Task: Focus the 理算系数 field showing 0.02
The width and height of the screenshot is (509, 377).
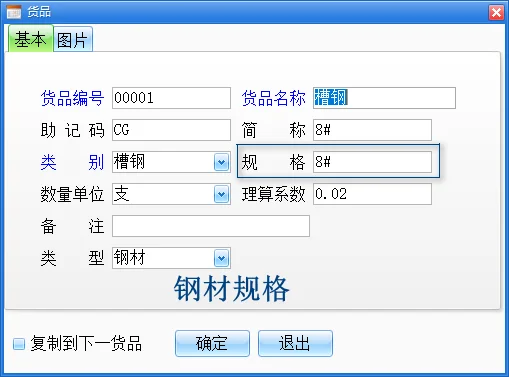Action: click(372, 194)
